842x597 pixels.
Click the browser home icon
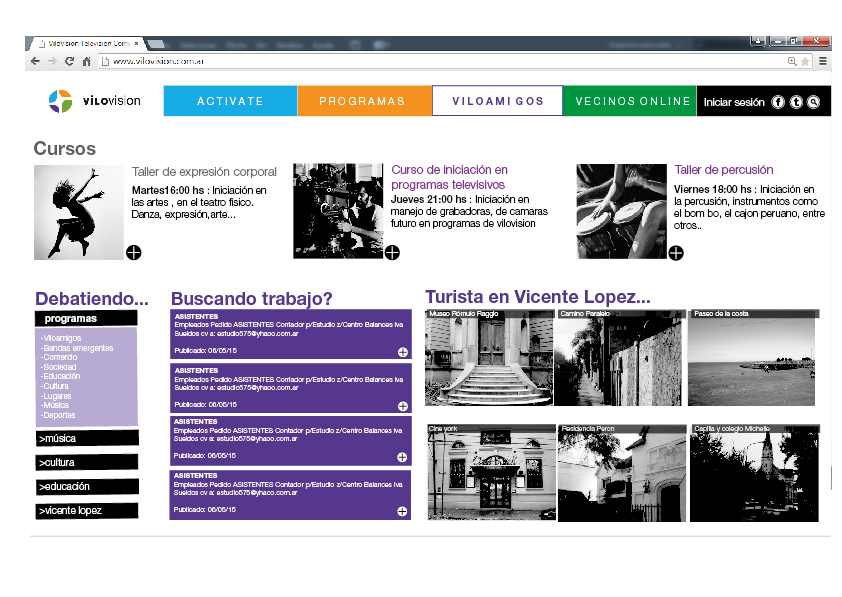coord(86,61)
